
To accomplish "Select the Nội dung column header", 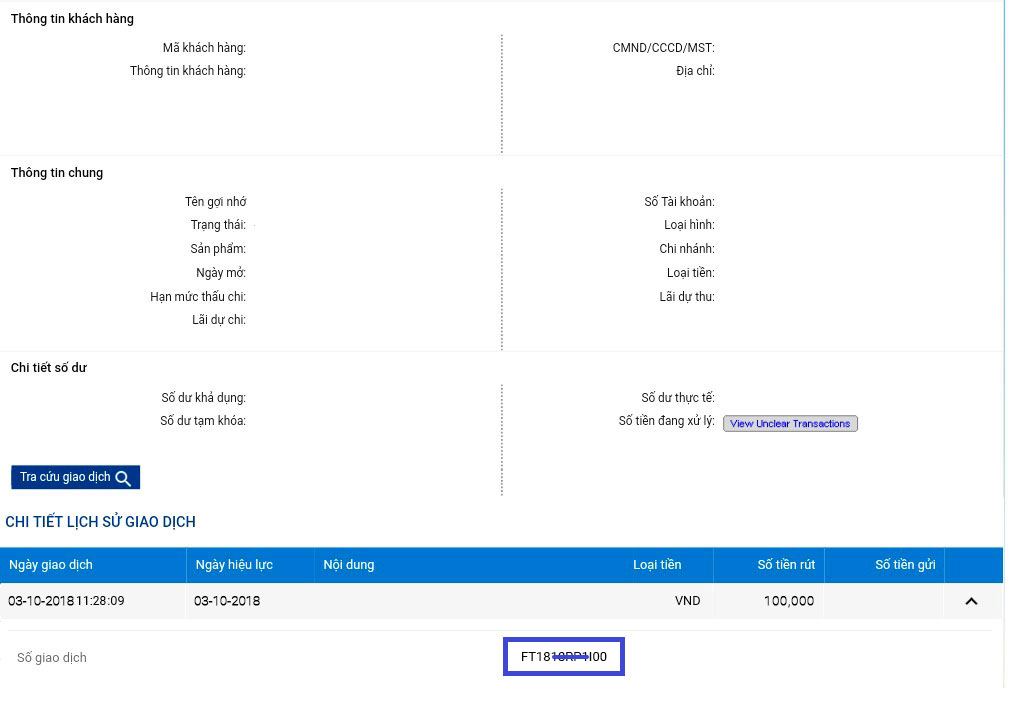I will [x=348, y=565].
